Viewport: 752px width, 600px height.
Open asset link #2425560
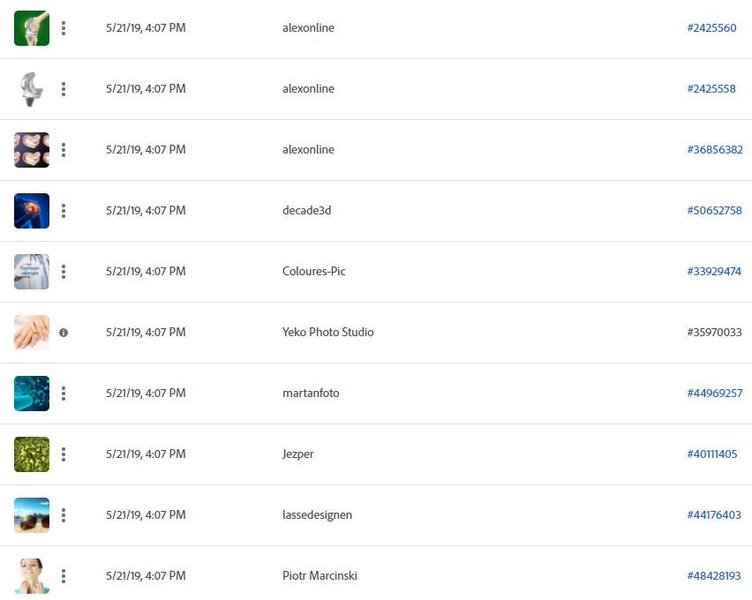click(712, 28)
